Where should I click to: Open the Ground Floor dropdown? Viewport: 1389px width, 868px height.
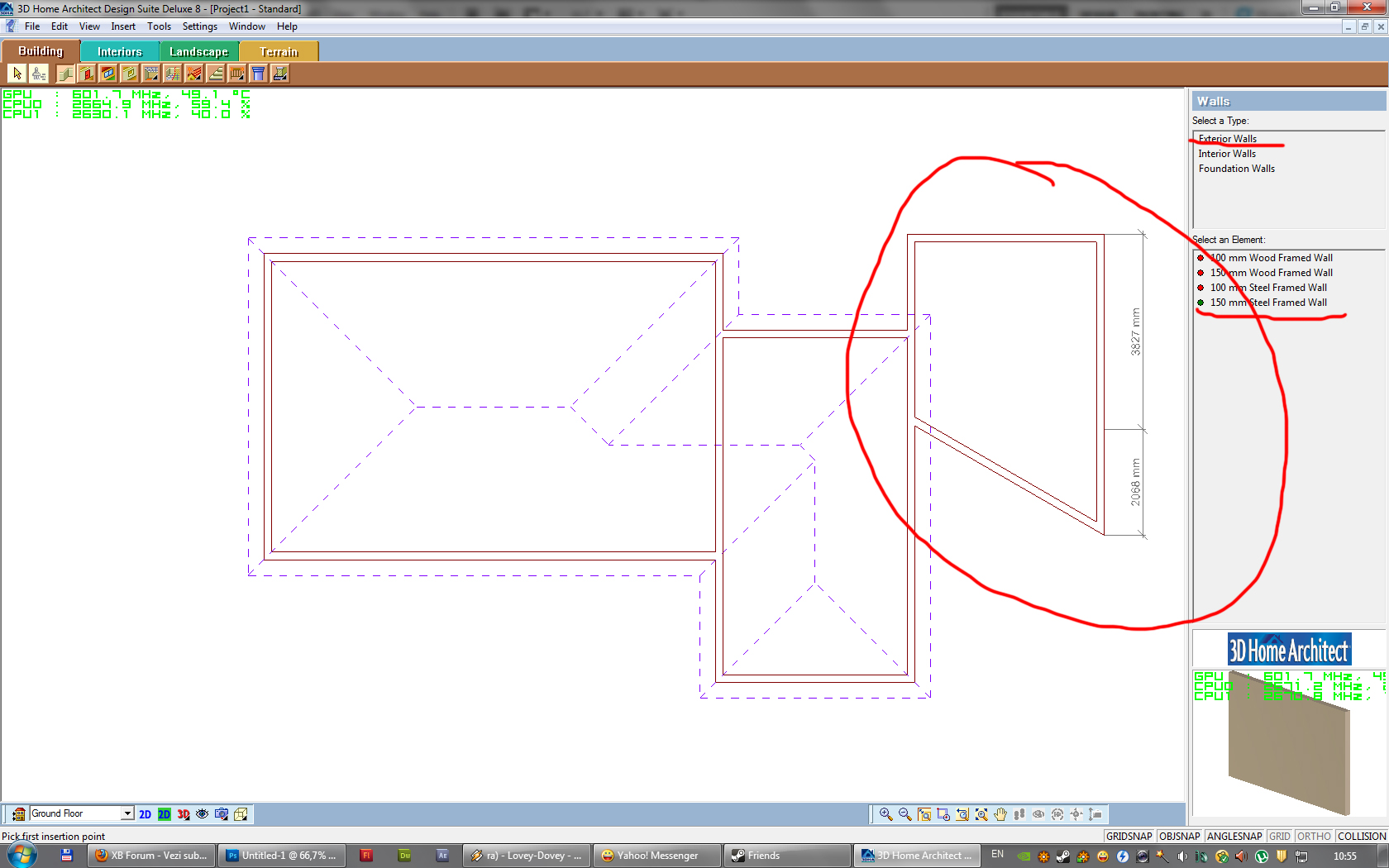127,813
